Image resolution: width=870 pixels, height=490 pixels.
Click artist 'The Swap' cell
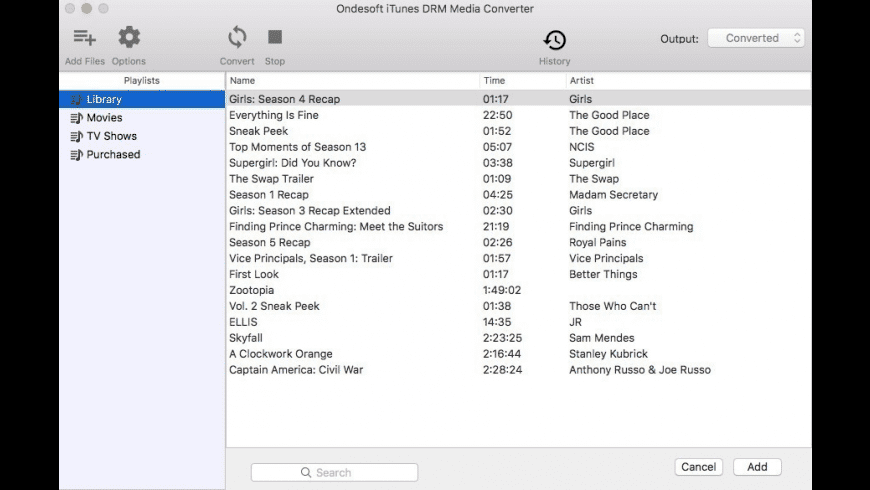594,179
